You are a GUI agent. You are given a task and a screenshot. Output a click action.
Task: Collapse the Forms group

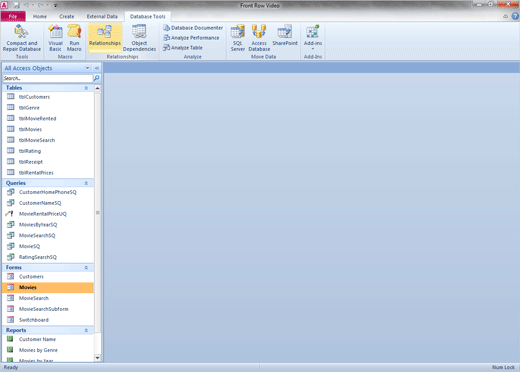tap(86, 268)
